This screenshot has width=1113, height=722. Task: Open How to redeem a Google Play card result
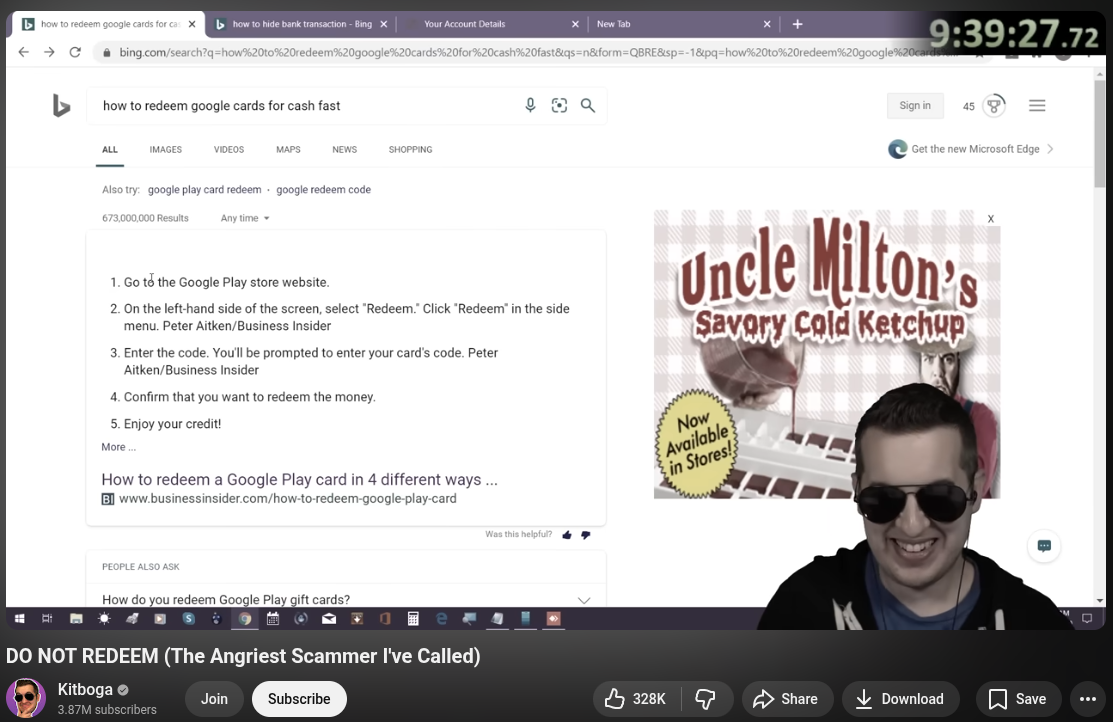pos(300,480)
